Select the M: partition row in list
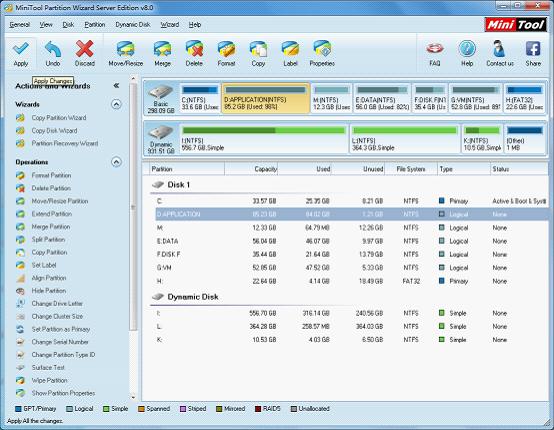Image resolution: width=554 pixels, height=430 pixels. pos(352,228)
